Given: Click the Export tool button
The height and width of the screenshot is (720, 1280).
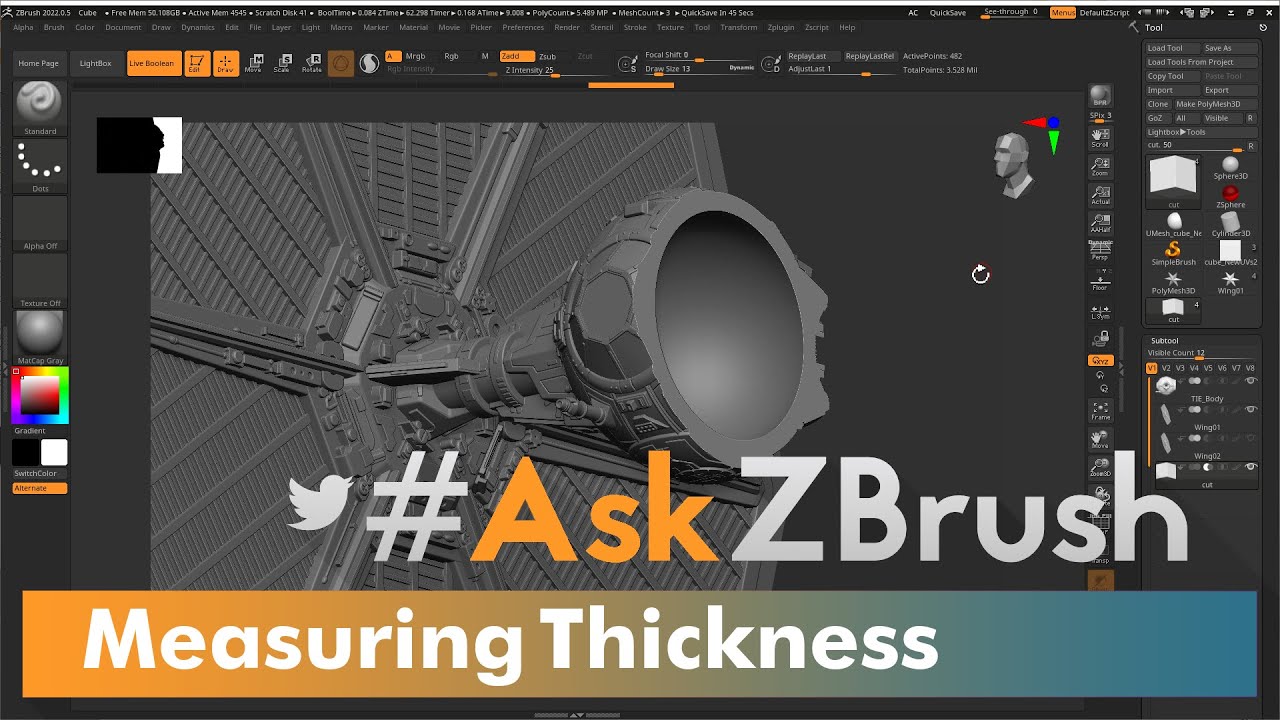Looking at the screenshot, I should coord(1230,90).
